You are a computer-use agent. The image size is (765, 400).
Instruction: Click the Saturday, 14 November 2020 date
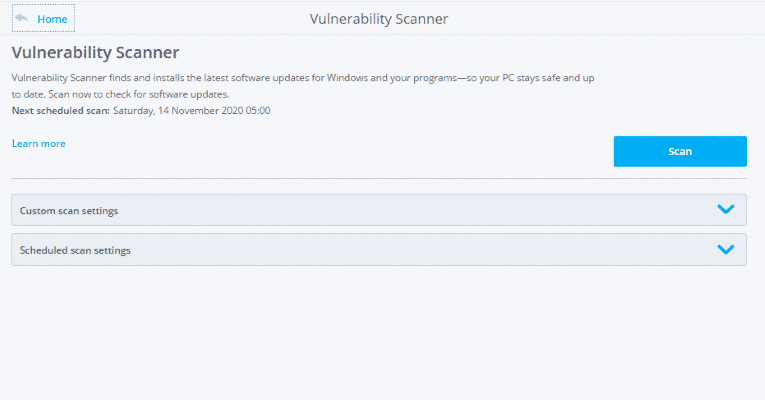pos(178,111)
